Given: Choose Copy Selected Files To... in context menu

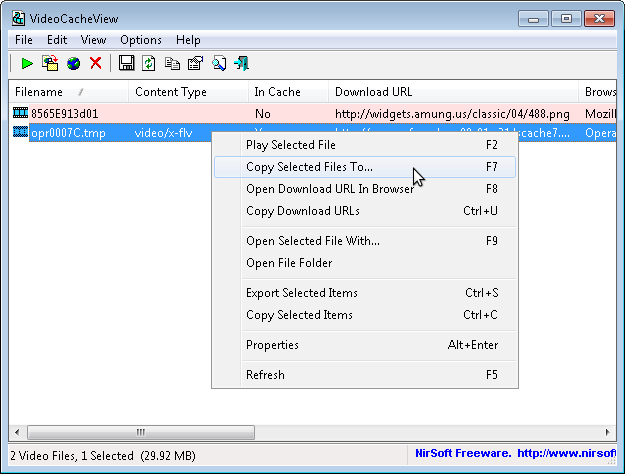Looking at the screenshot, I should pos(365,167).
